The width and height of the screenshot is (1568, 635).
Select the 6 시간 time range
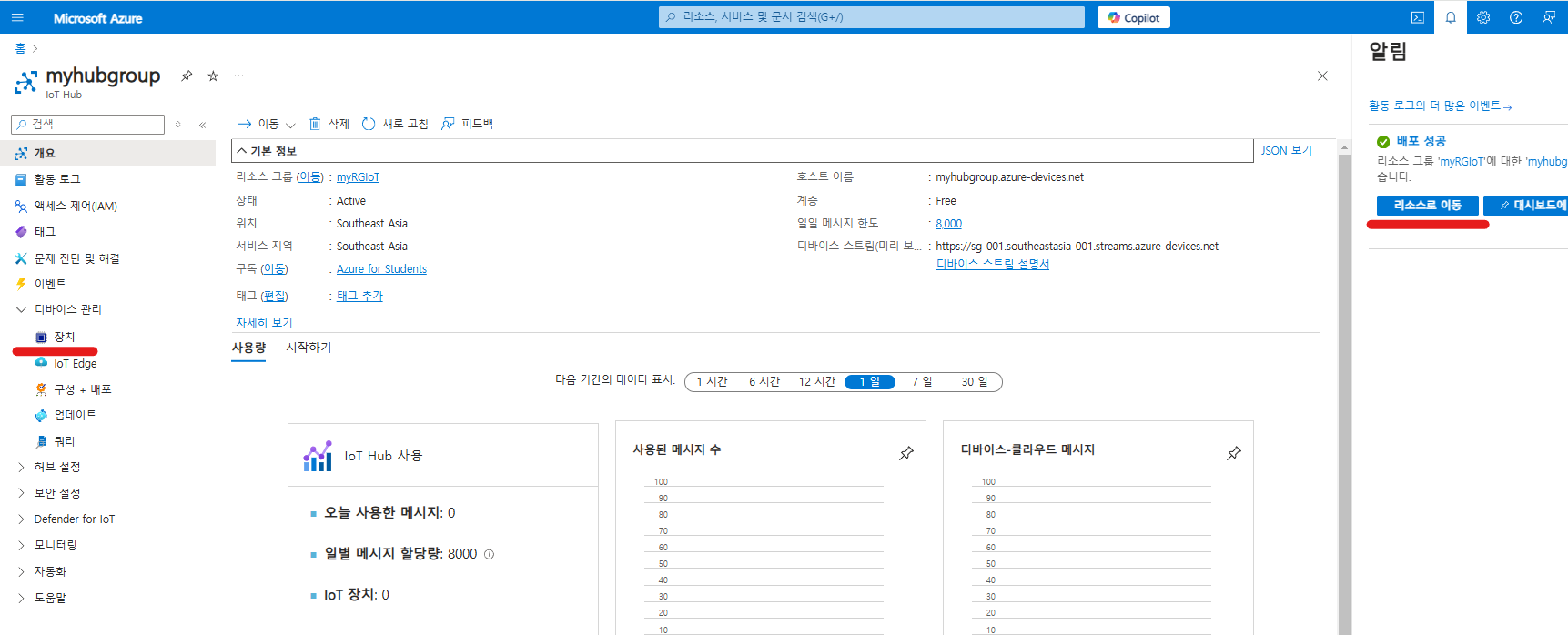(x=764, y=382)
